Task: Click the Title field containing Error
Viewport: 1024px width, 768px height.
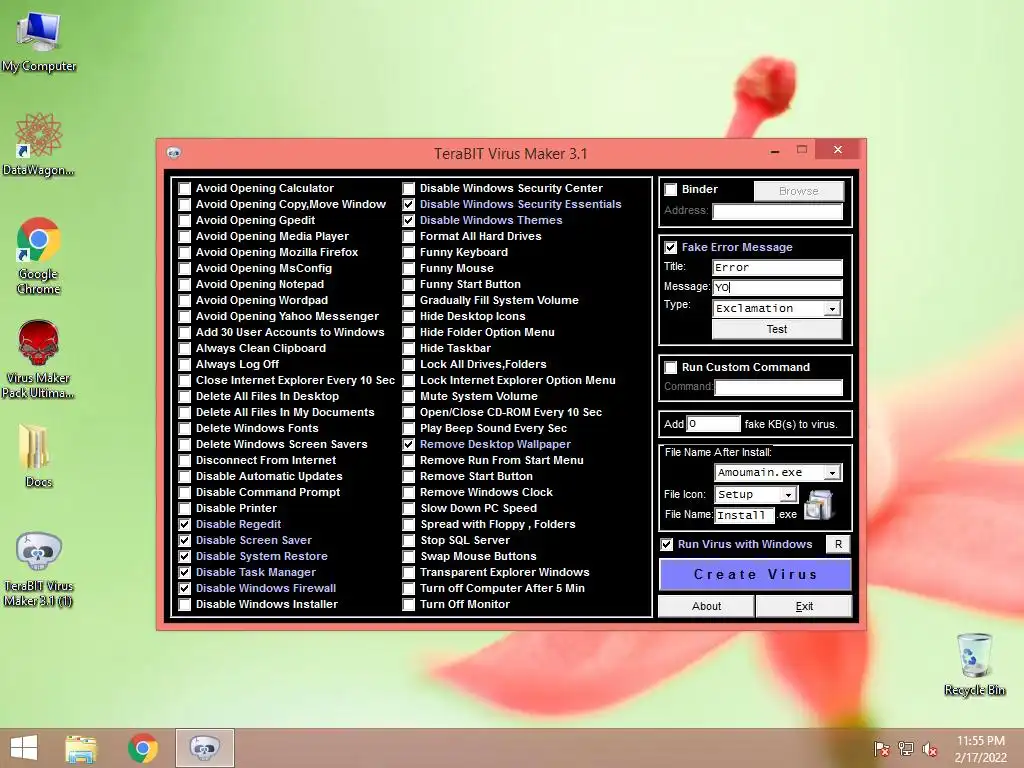Action: tap(777, 268)
